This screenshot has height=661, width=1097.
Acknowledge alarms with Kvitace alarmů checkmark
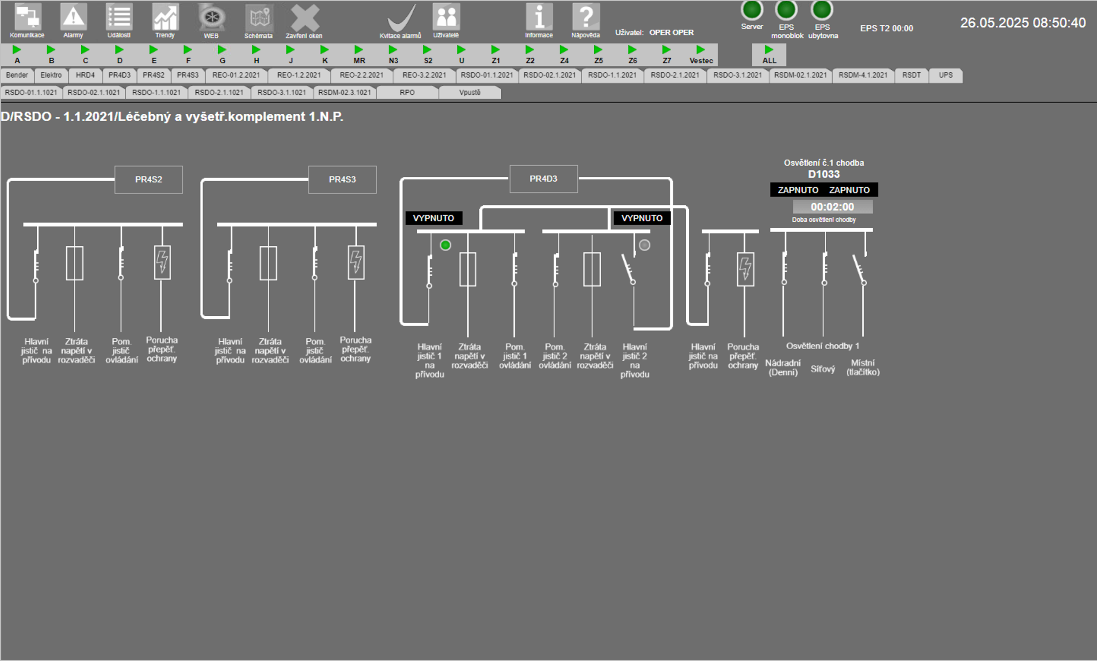coord(402,17)
